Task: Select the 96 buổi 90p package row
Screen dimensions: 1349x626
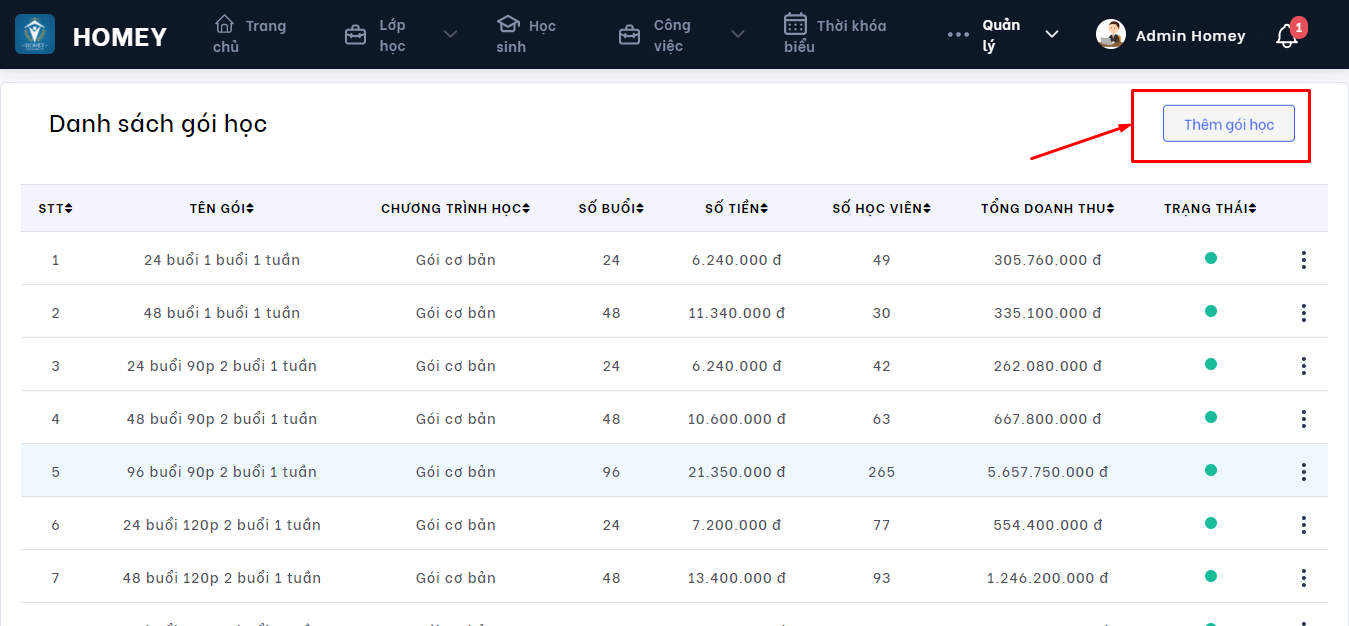Action: click(221, 472)
